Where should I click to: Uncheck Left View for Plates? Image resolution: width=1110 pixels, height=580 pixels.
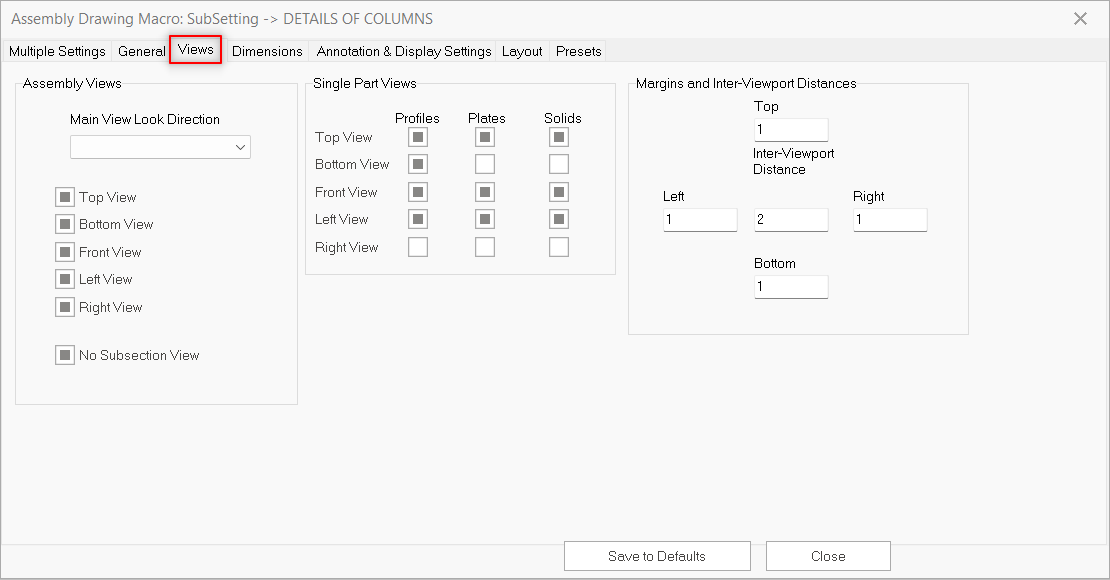point(485,219)
